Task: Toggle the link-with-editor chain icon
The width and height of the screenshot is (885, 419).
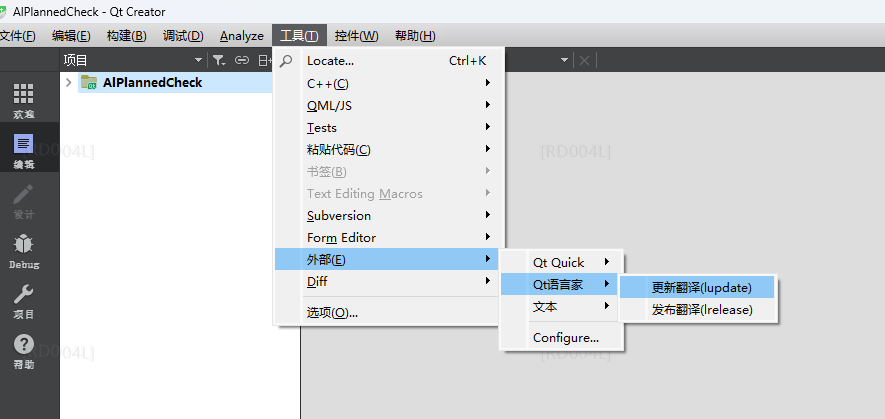Action: (x=242, y=60)
